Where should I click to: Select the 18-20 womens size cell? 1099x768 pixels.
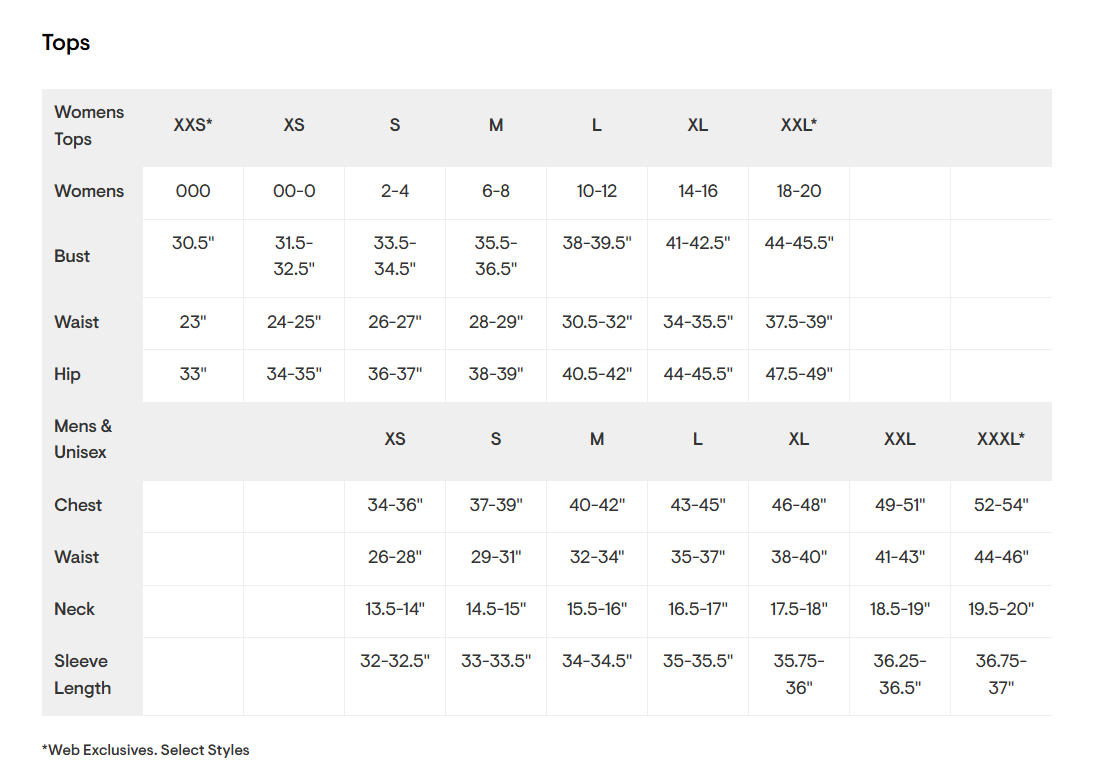coord(799,191)
